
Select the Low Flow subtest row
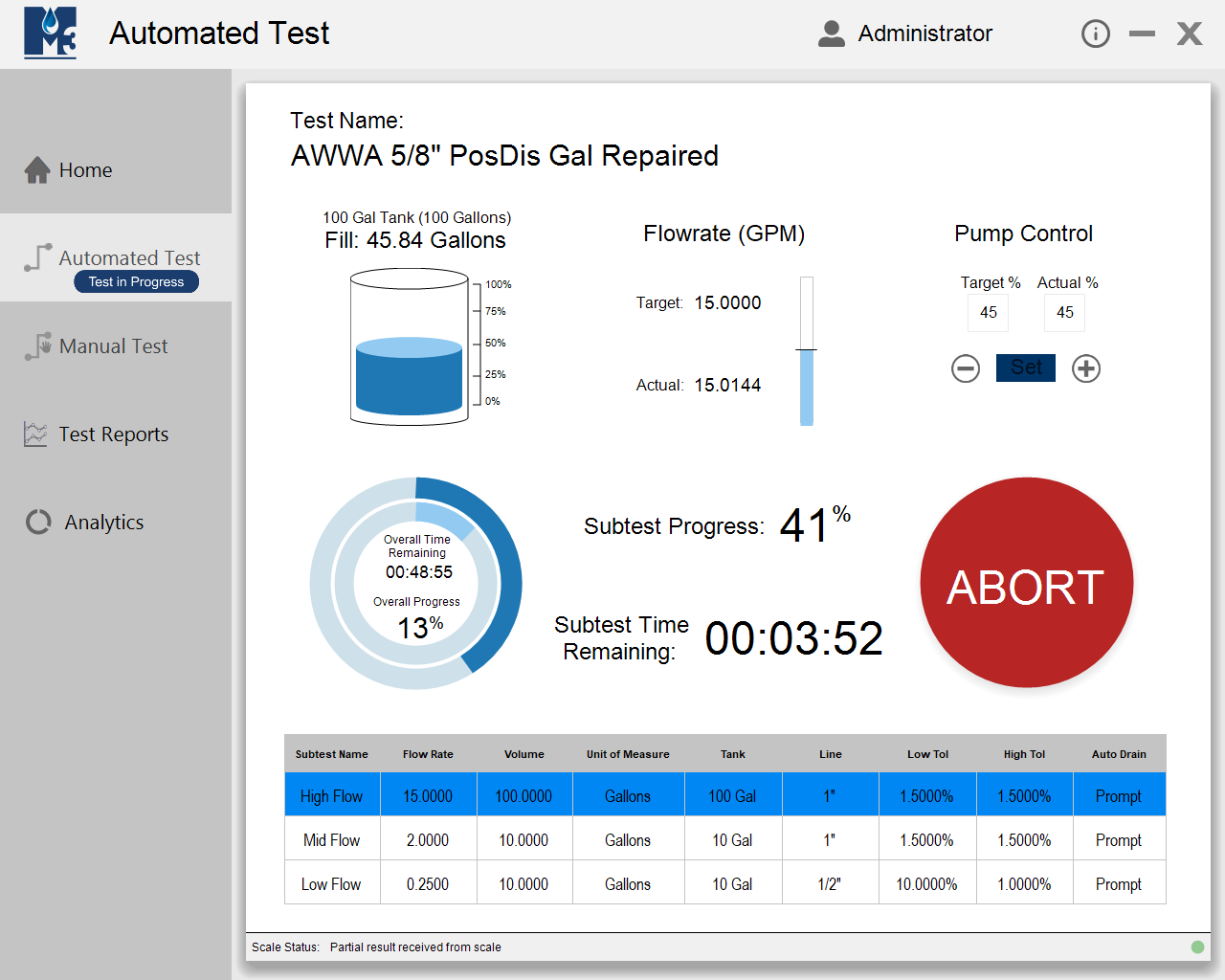click(x=331, y=882)
